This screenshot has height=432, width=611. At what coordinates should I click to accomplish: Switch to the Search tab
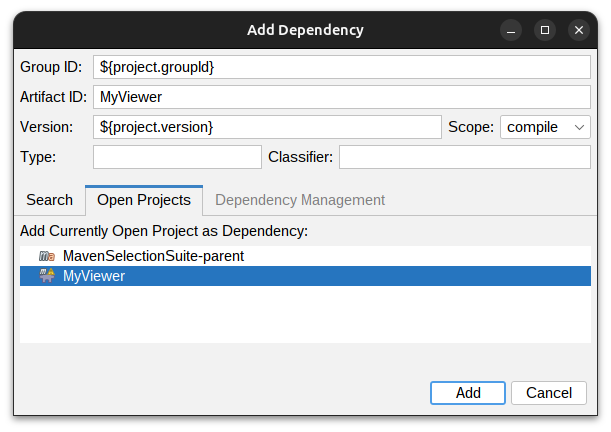(x=49, y=200)
